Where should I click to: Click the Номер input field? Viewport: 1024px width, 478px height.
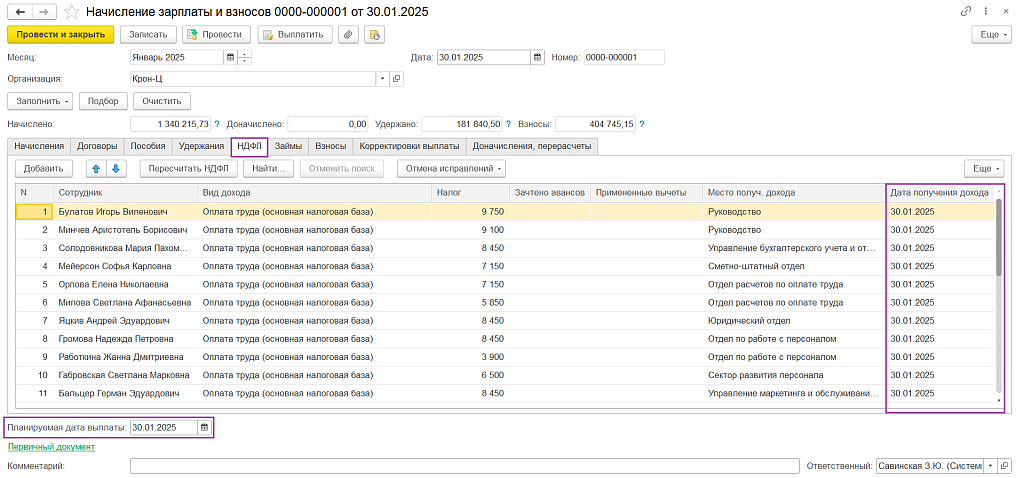click(x=624, y=57)
